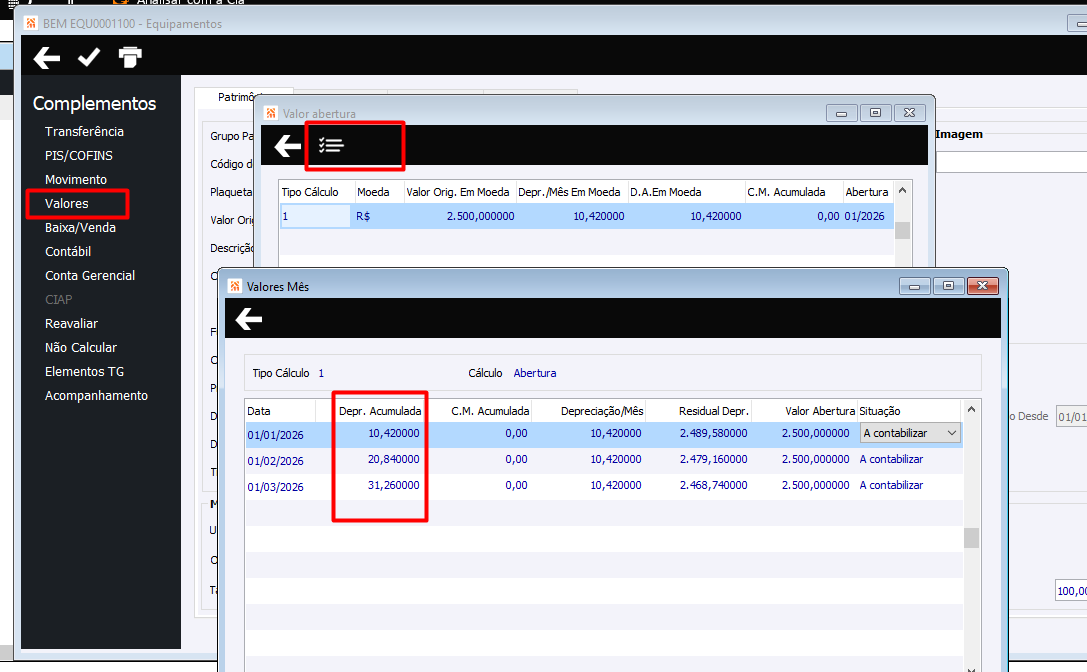Maximize the Valor abertura window

876,113
